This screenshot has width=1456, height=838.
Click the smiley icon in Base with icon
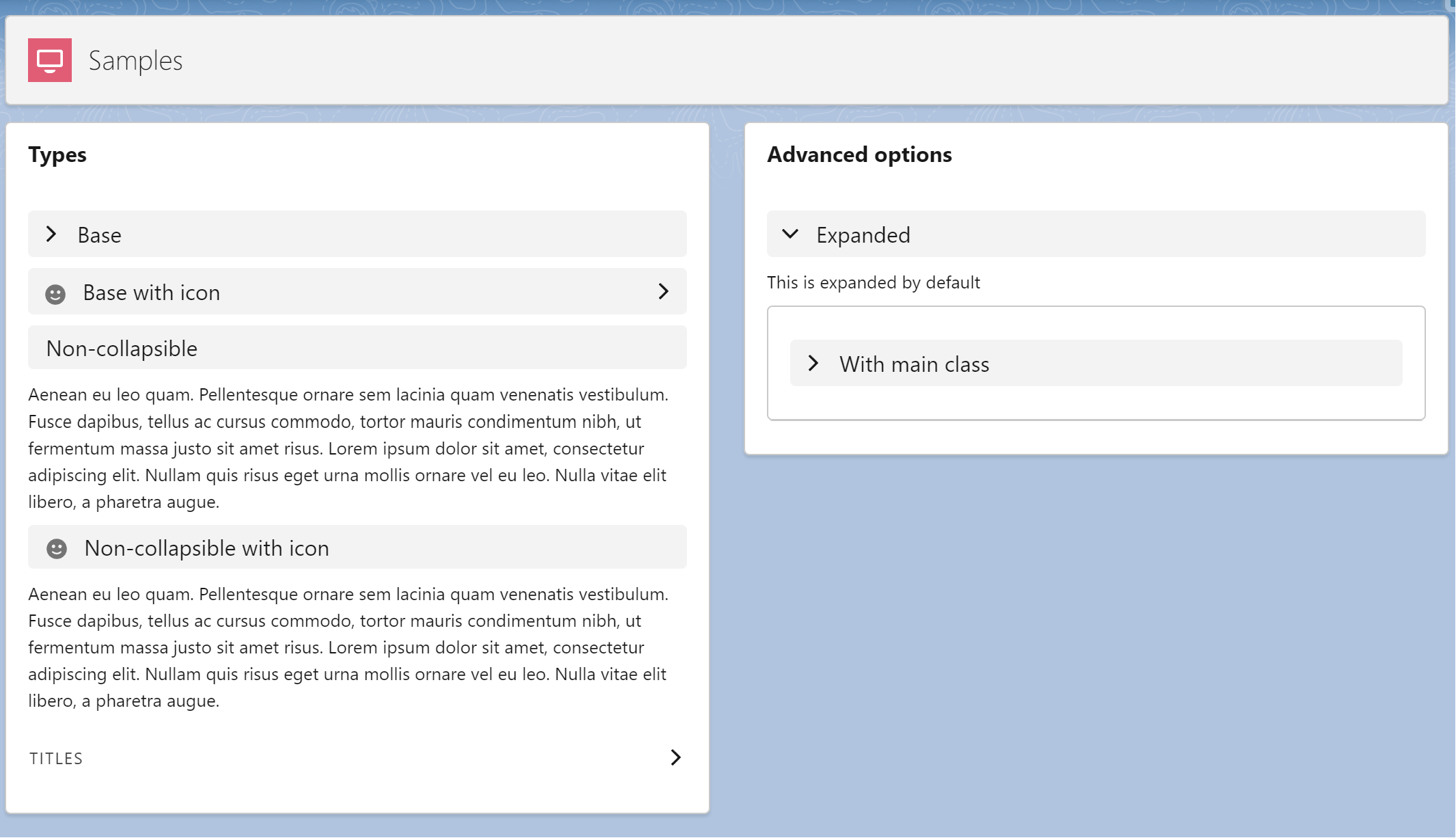tap(55, 294)
